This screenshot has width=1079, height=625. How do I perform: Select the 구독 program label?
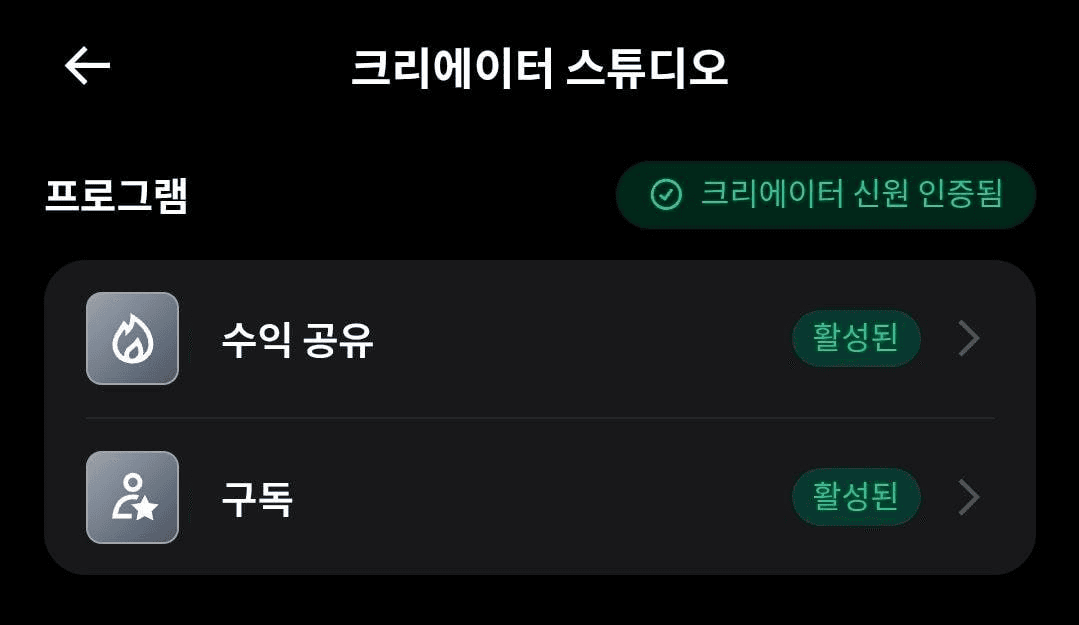[257, 498]
